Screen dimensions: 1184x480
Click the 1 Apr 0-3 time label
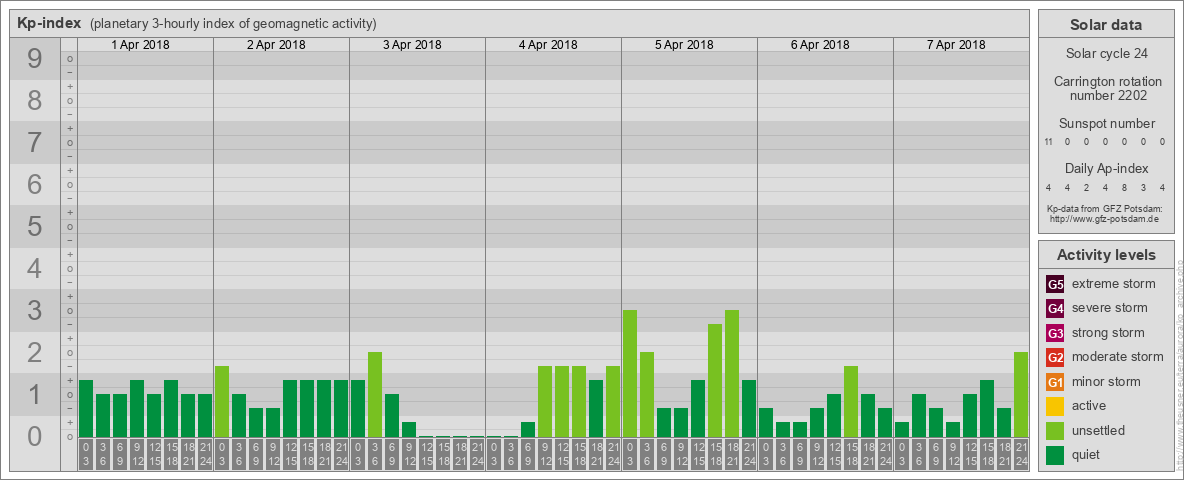[x=86, y=456]
